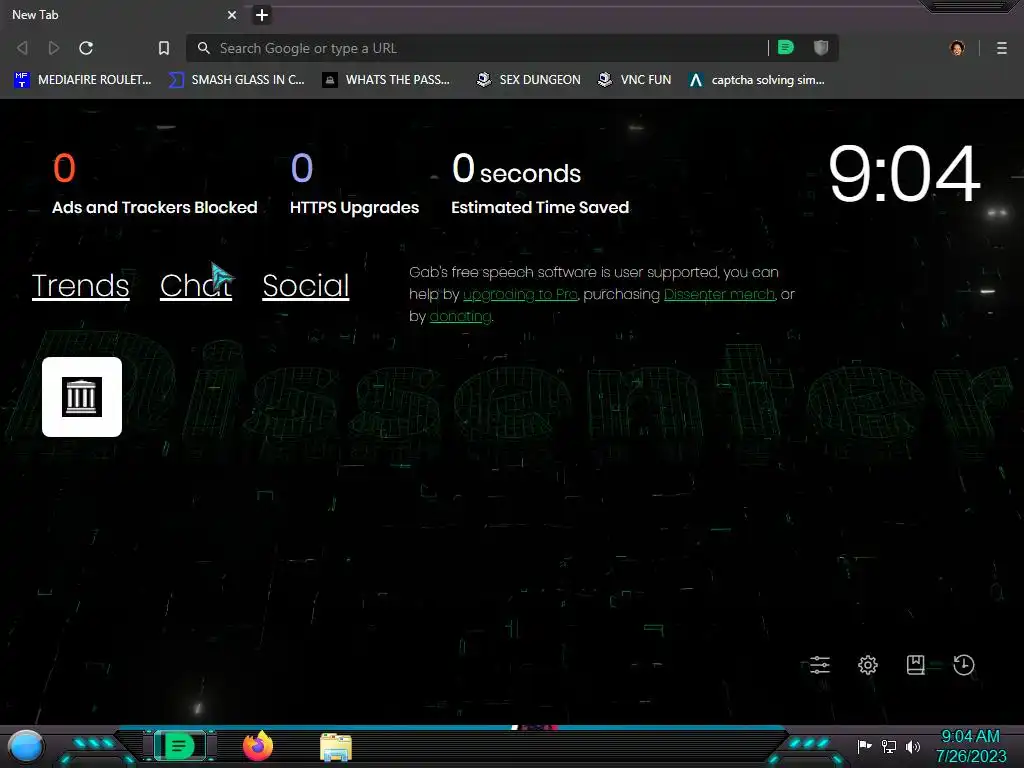Open SEX DUNGEON bookmark

point(528,80)
